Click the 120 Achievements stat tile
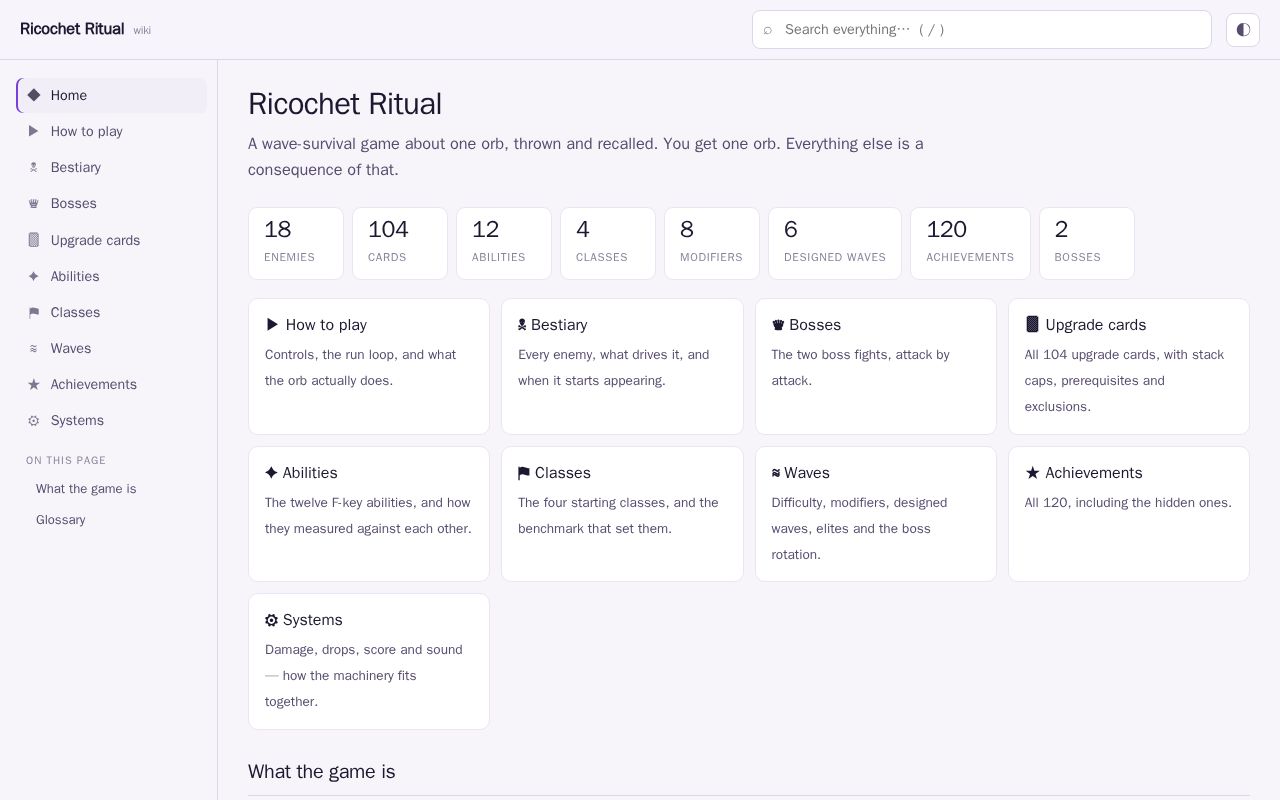This screenshot has height=800, width=1280. pos(970,243)
